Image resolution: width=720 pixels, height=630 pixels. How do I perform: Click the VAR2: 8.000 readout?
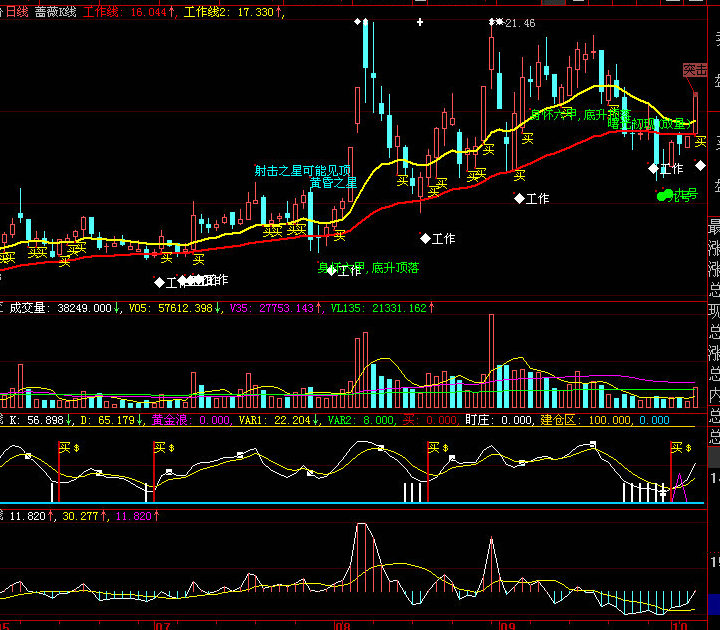(x=360, y=420)
